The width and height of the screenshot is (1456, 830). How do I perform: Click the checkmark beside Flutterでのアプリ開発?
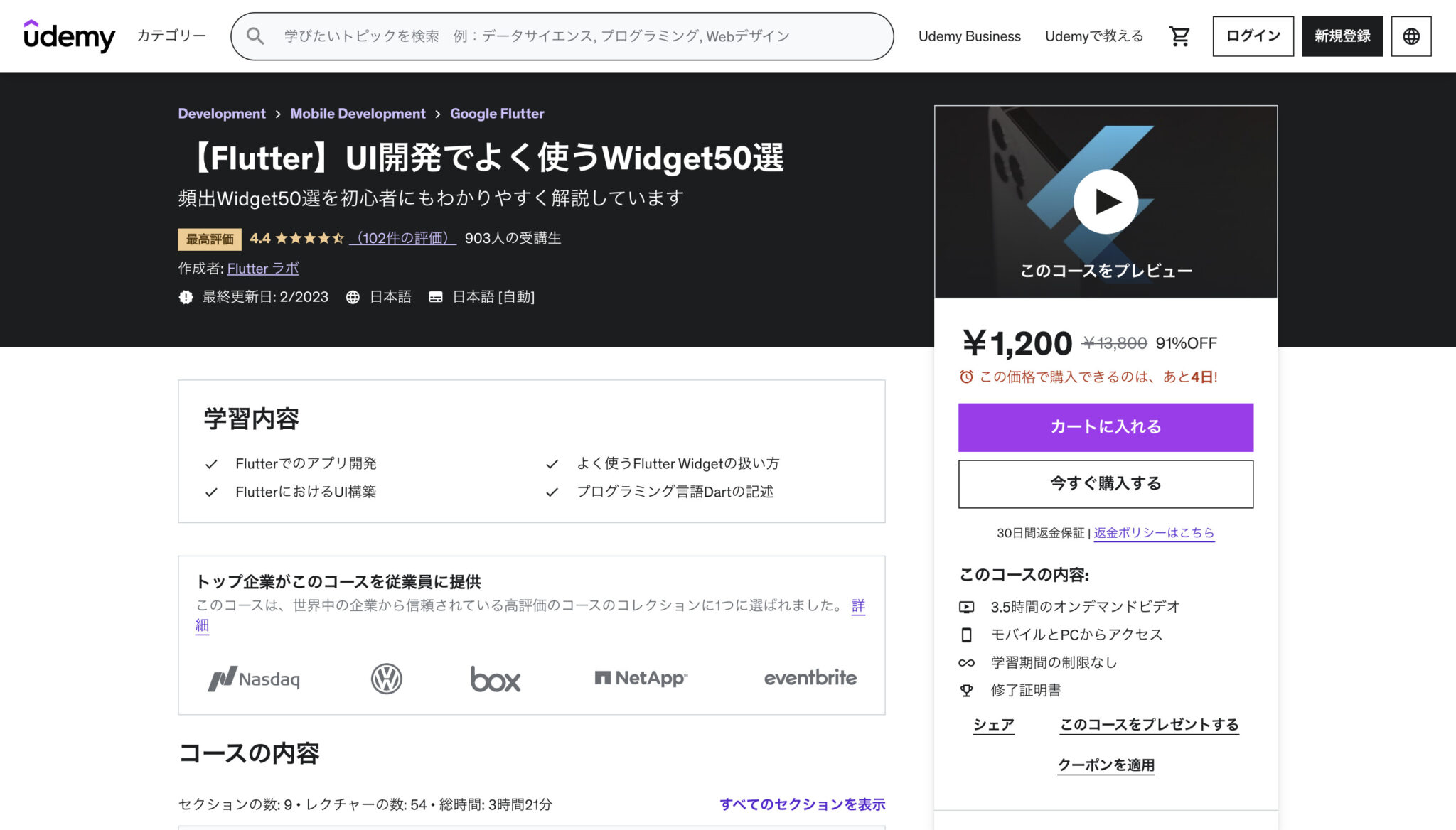pos(210,463)
